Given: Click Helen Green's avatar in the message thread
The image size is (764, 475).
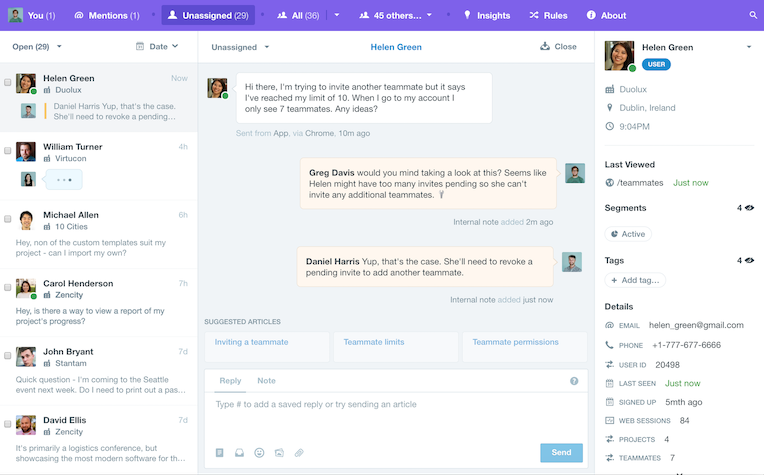Looking at the screenshot, I should pos(217,88).
